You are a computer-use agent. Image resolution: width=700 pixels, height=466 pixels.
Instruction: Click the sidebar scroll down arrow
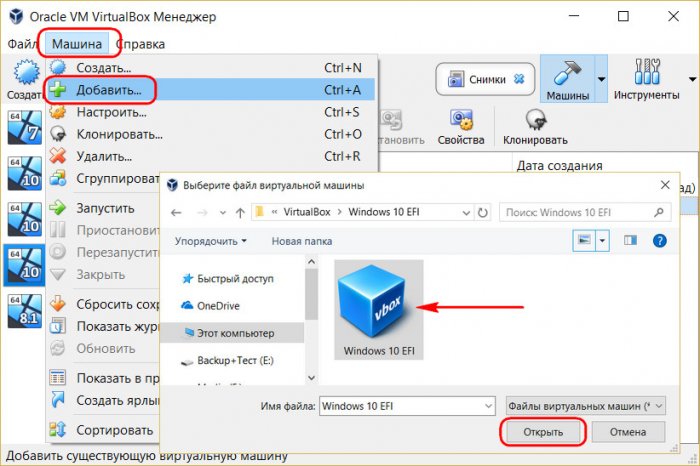click(312, 378)
